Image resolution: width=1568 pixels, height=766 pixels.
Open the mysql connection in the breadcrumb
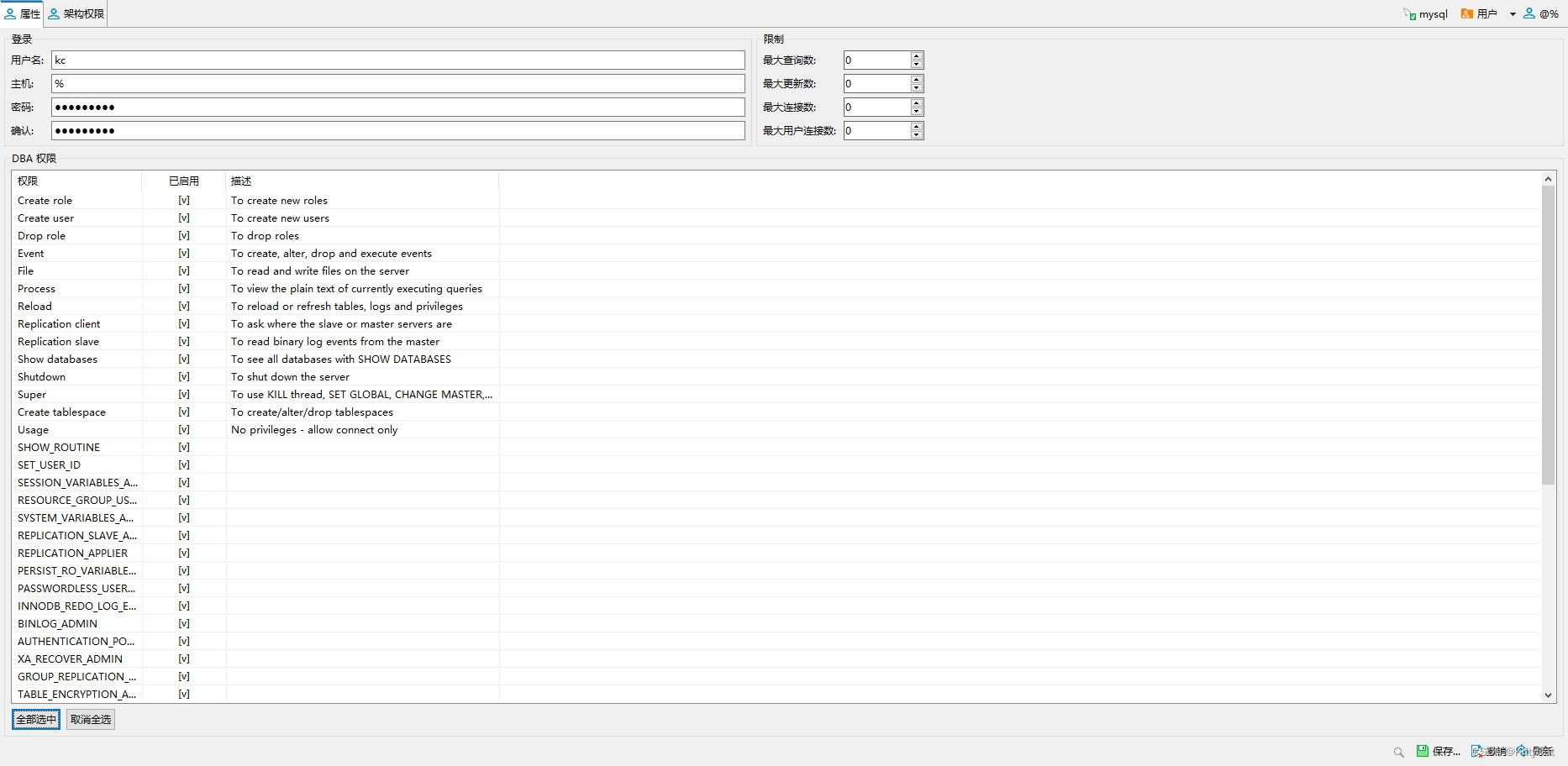pos(1434,13)
